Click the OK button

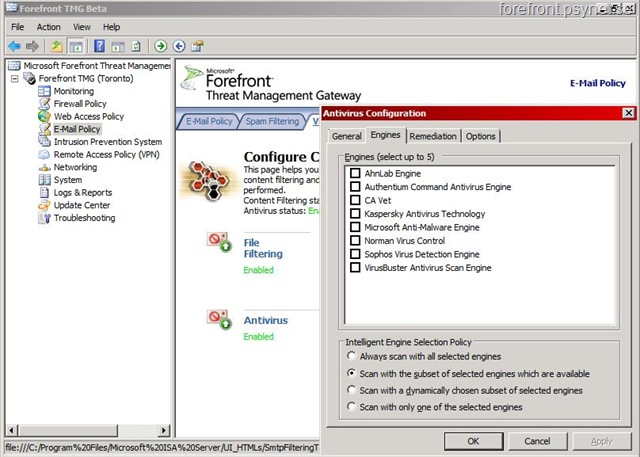point(473,441)
